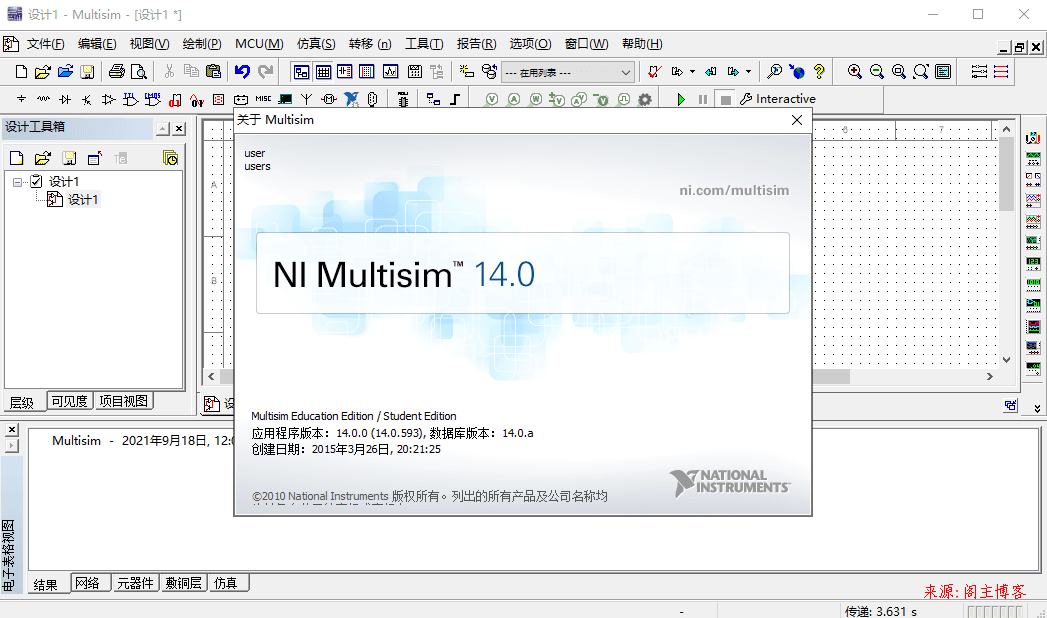The width and height of the screenshot is (1047, 618).
Task: Expand the instruments toolbar overflow chevron
Action: click(1037, 408)
